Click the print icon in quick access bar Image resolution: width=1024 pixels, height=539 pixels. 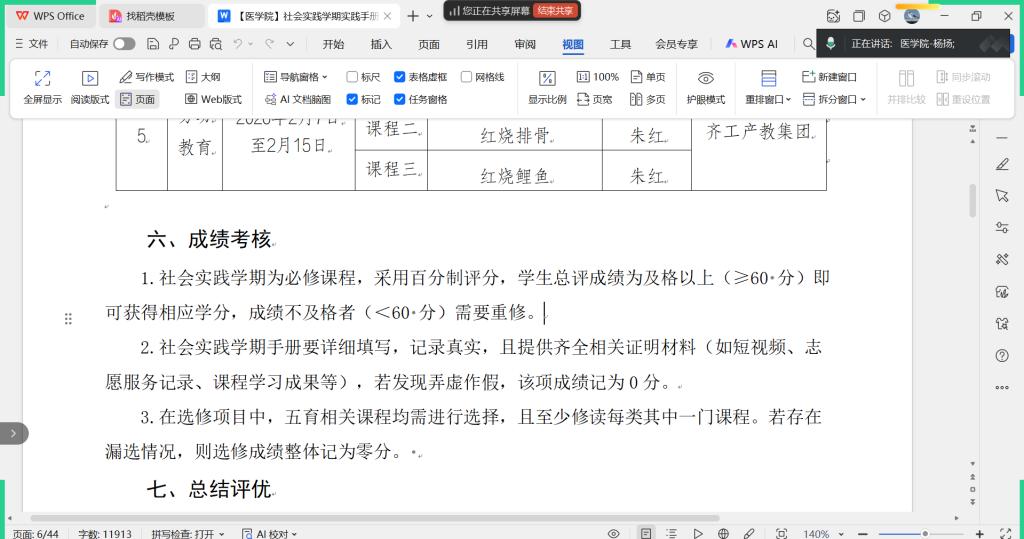pos(195,44)
